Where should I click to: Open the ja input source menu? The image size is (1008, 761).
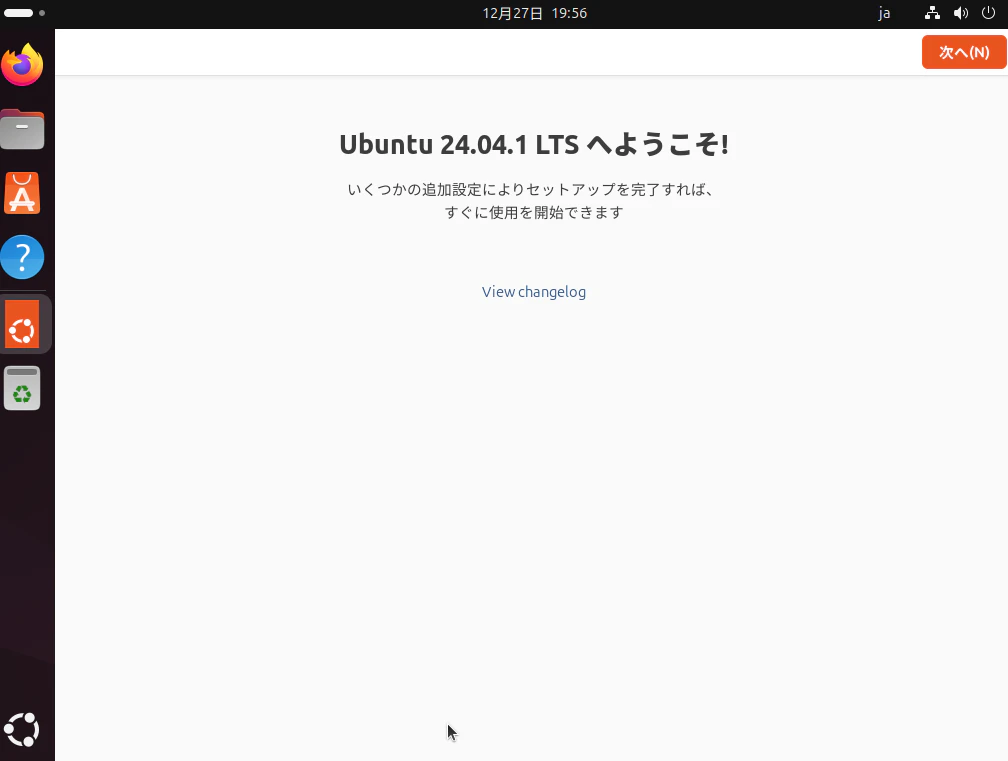(x=885, y=13)
